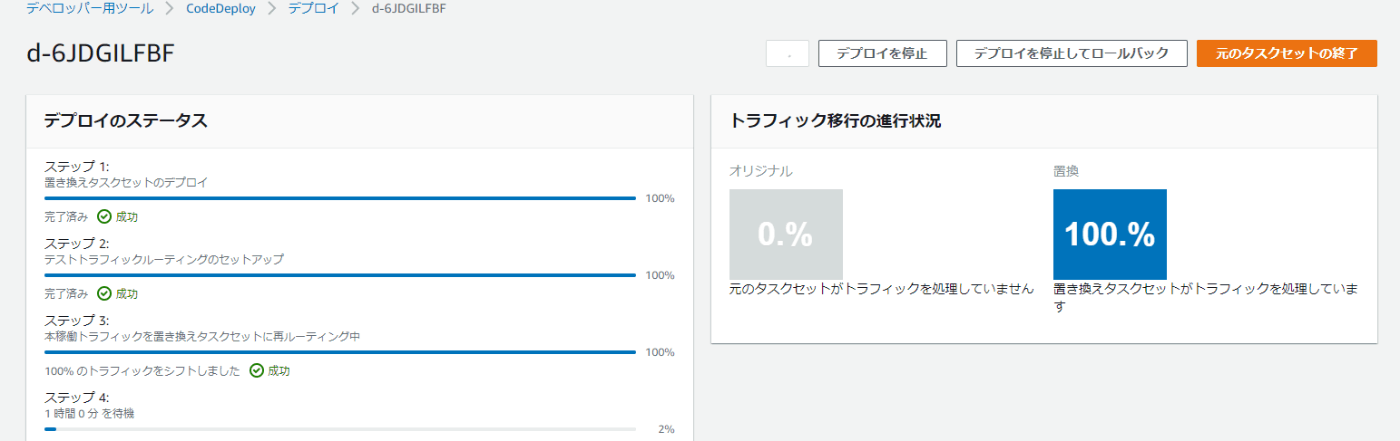This screenshot has height=441, width=1400.
Task: Click the ステップ 3 progress bar
Action: coord(340,352)
